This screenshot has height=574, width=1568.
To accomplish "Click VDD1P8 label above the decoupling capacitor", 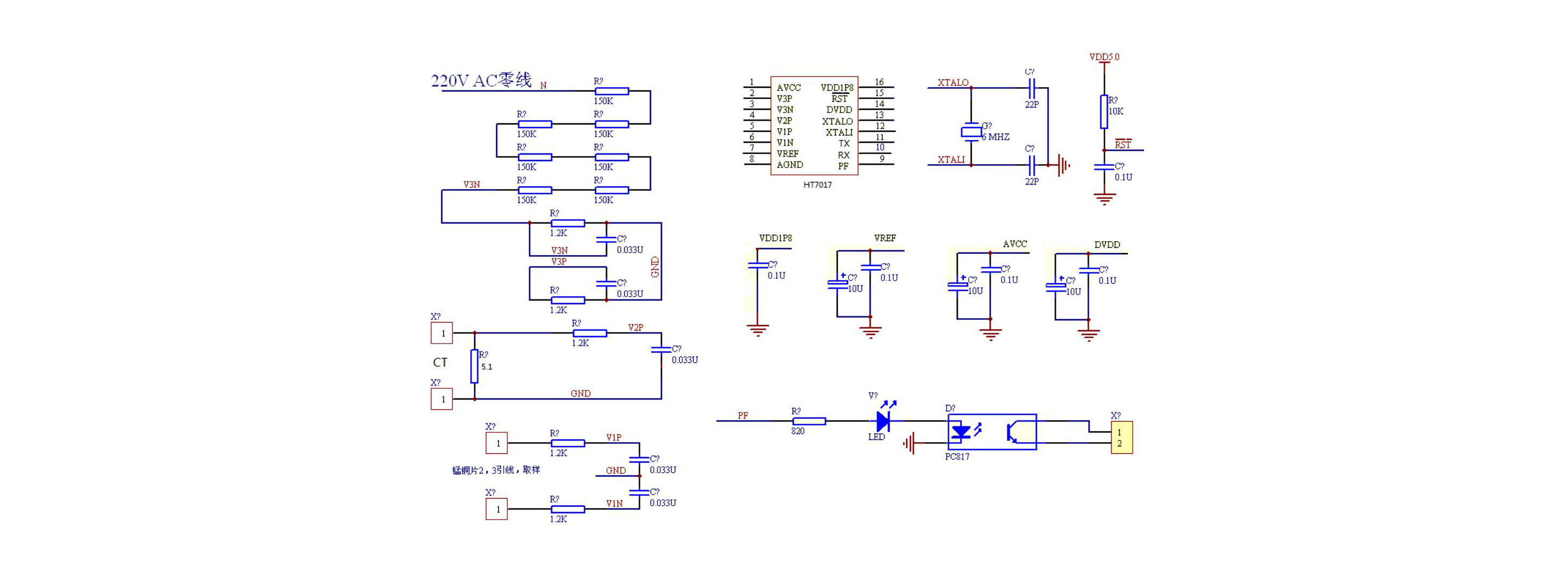I will pos(775,238).
